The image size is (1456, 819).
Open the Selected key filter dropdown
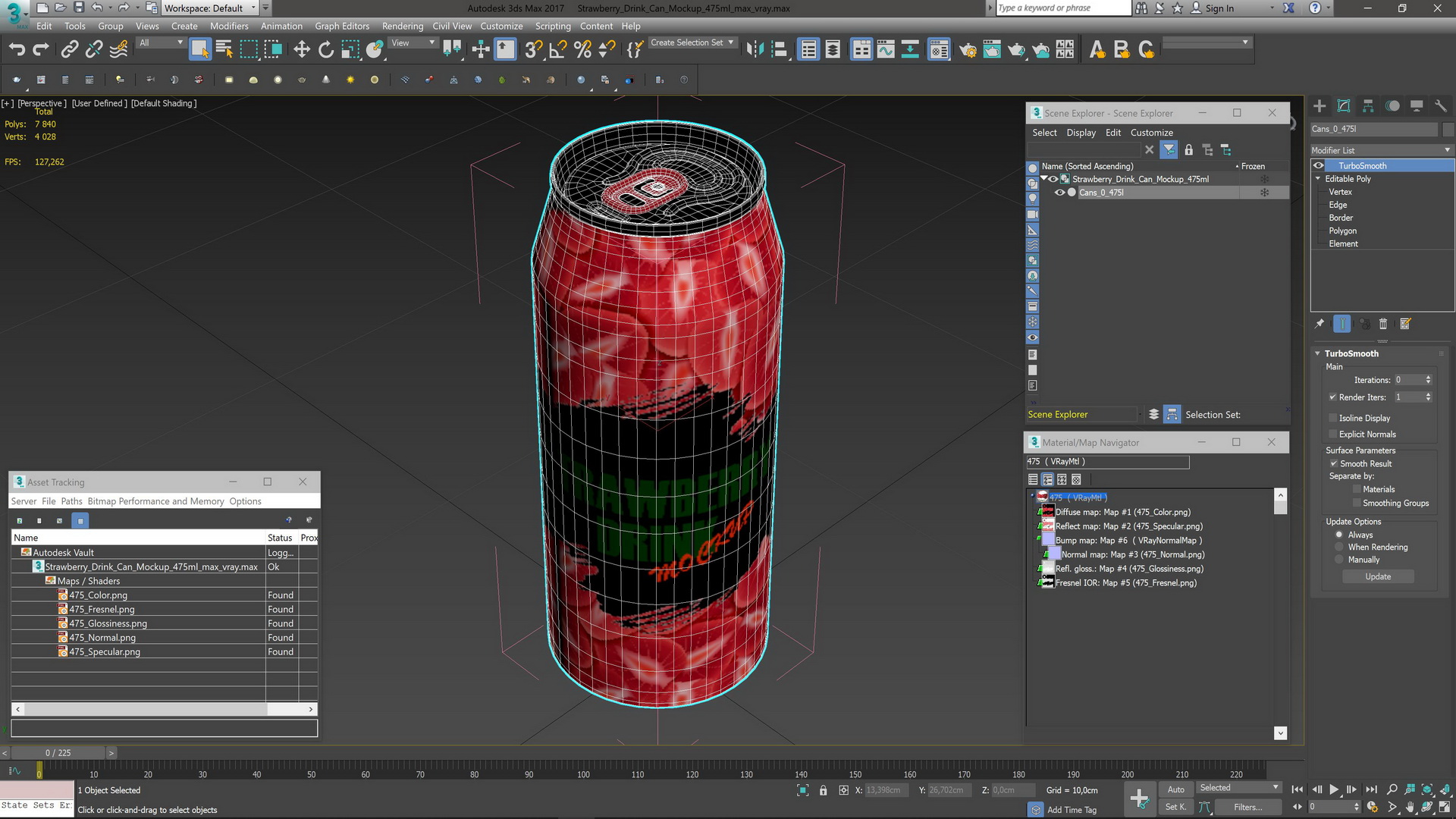pos(1239,788)
